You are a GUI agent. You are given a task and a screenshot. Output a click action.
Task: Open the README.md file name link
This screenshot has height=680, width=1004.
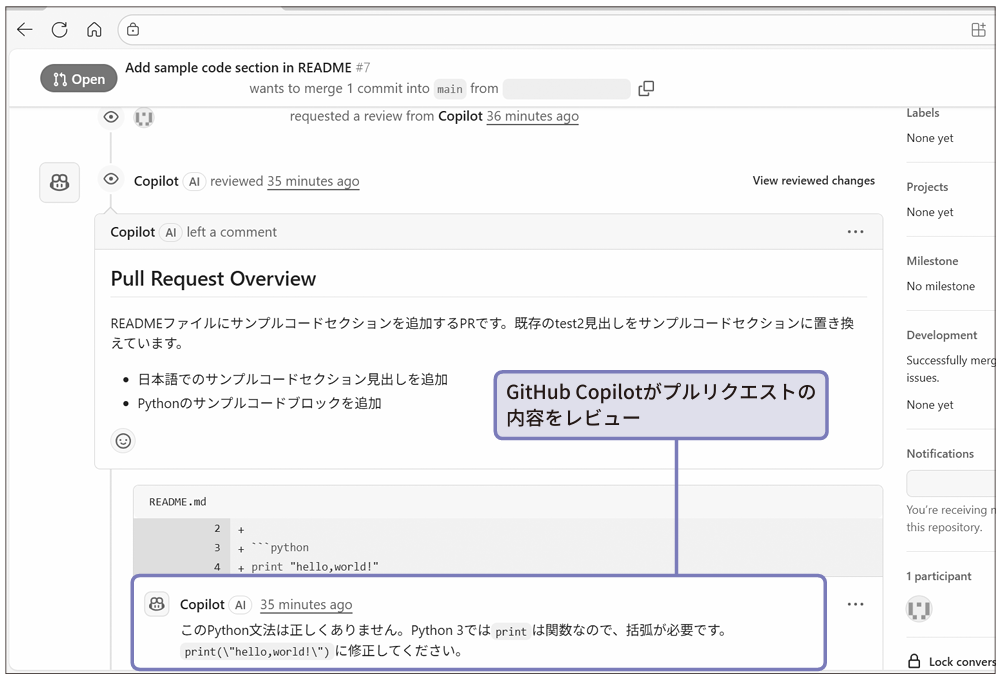click(177, 502)
